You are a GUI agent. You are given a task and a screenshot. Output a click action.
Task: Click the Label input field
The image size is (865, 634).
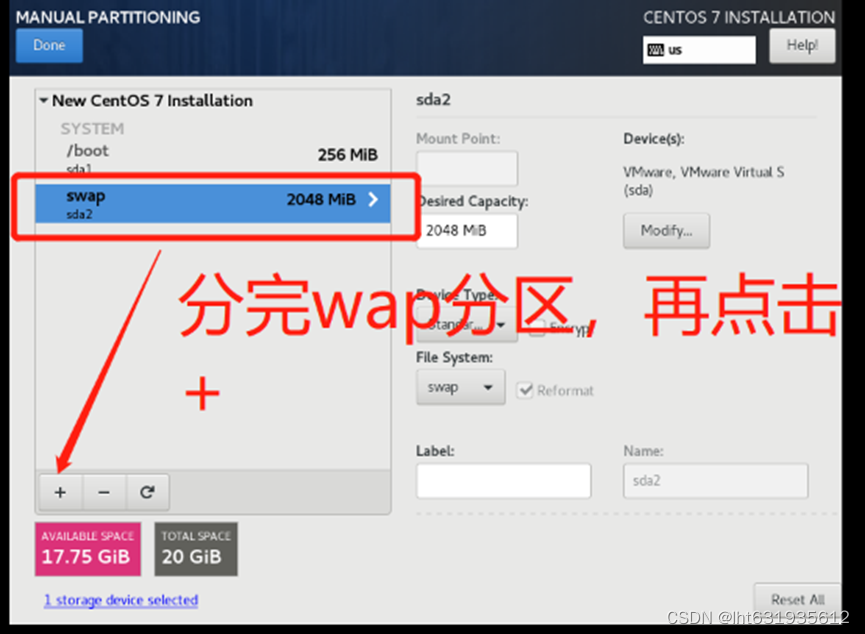(x=504, y=481)
